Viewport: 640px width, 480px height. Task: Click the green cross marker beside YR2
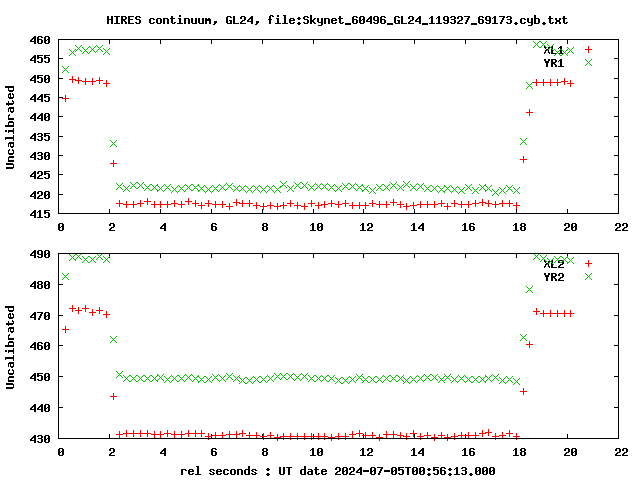click(588, 277)
